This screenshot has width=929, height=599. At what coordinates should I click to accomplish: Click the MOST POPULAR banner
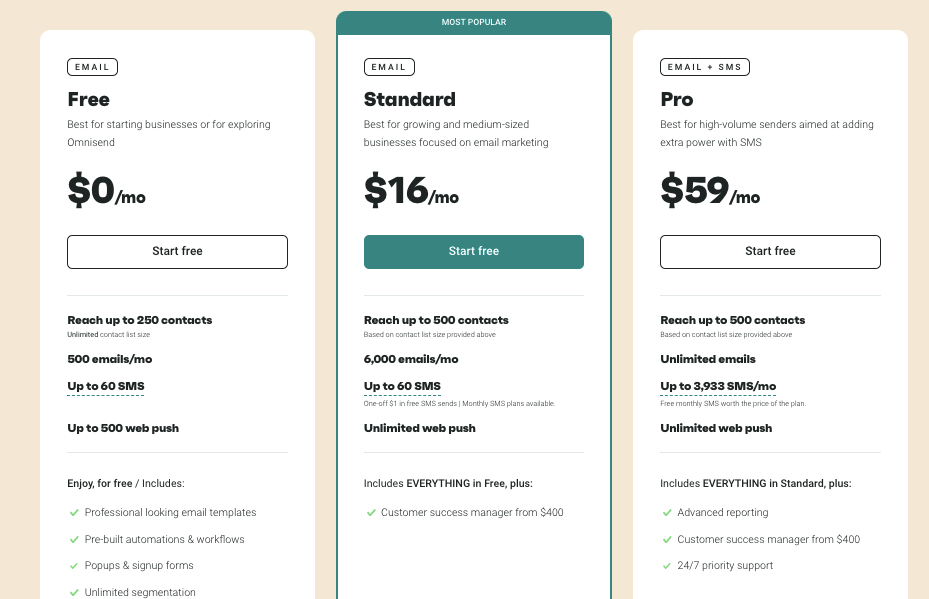pos(474,21)
